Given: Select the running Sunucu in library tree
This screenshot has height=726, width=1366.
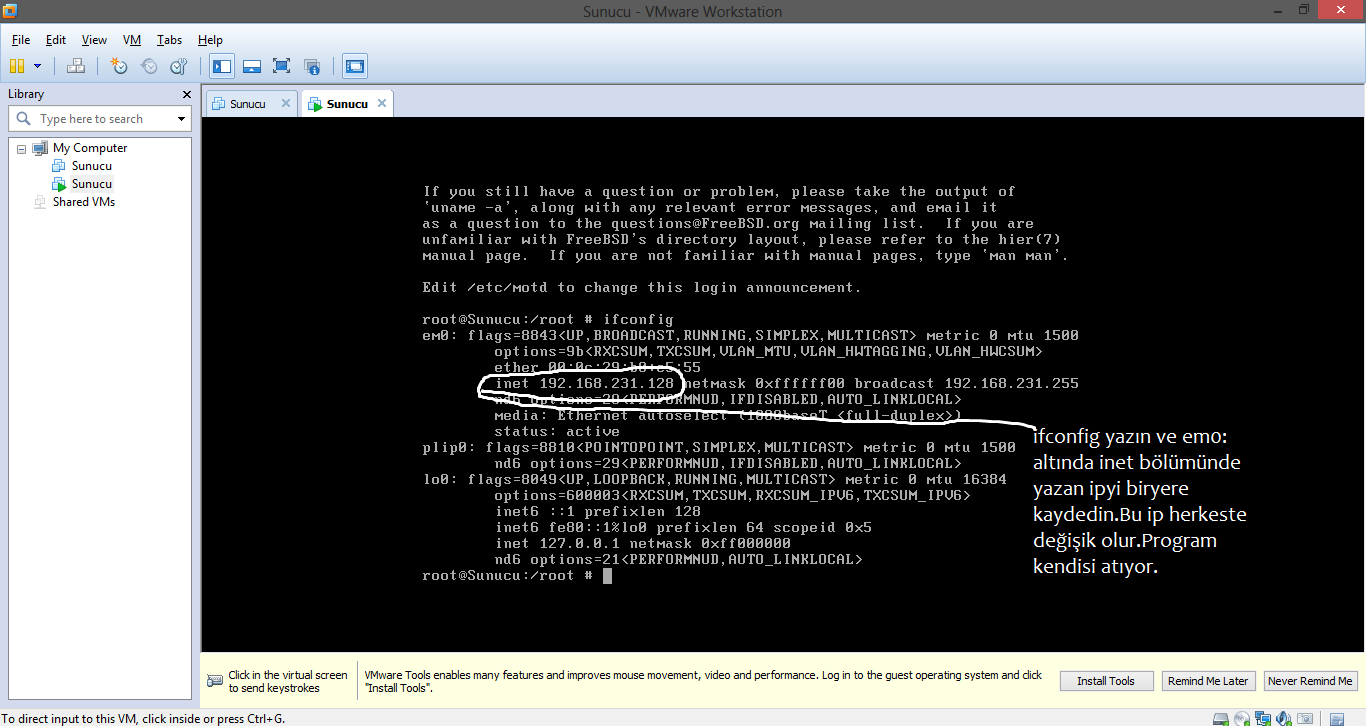Looking at the screenshot, I should coord(92,184).
